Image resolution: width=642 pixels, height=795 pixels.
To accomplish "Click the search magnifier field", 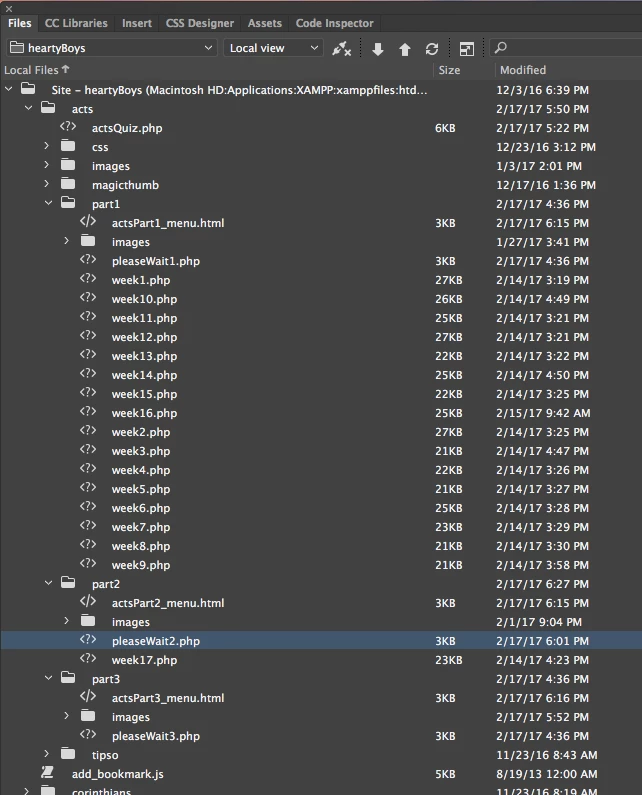I will coord(565,48).
